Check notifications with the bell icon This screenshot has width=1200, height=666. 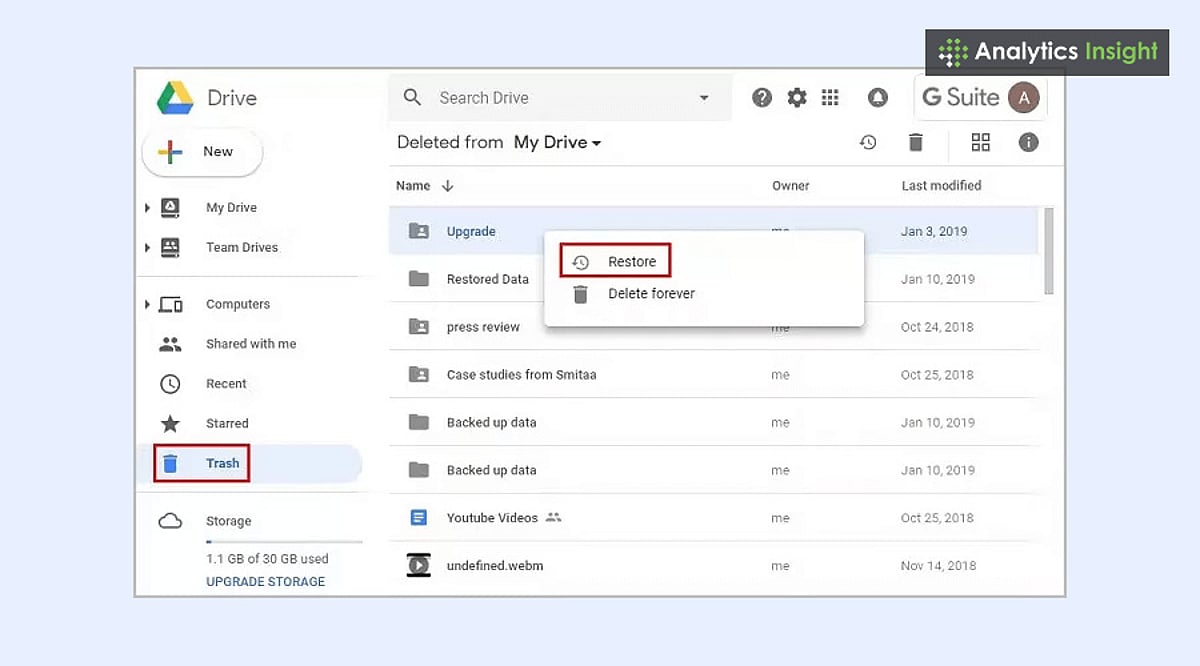click(877, 97)
